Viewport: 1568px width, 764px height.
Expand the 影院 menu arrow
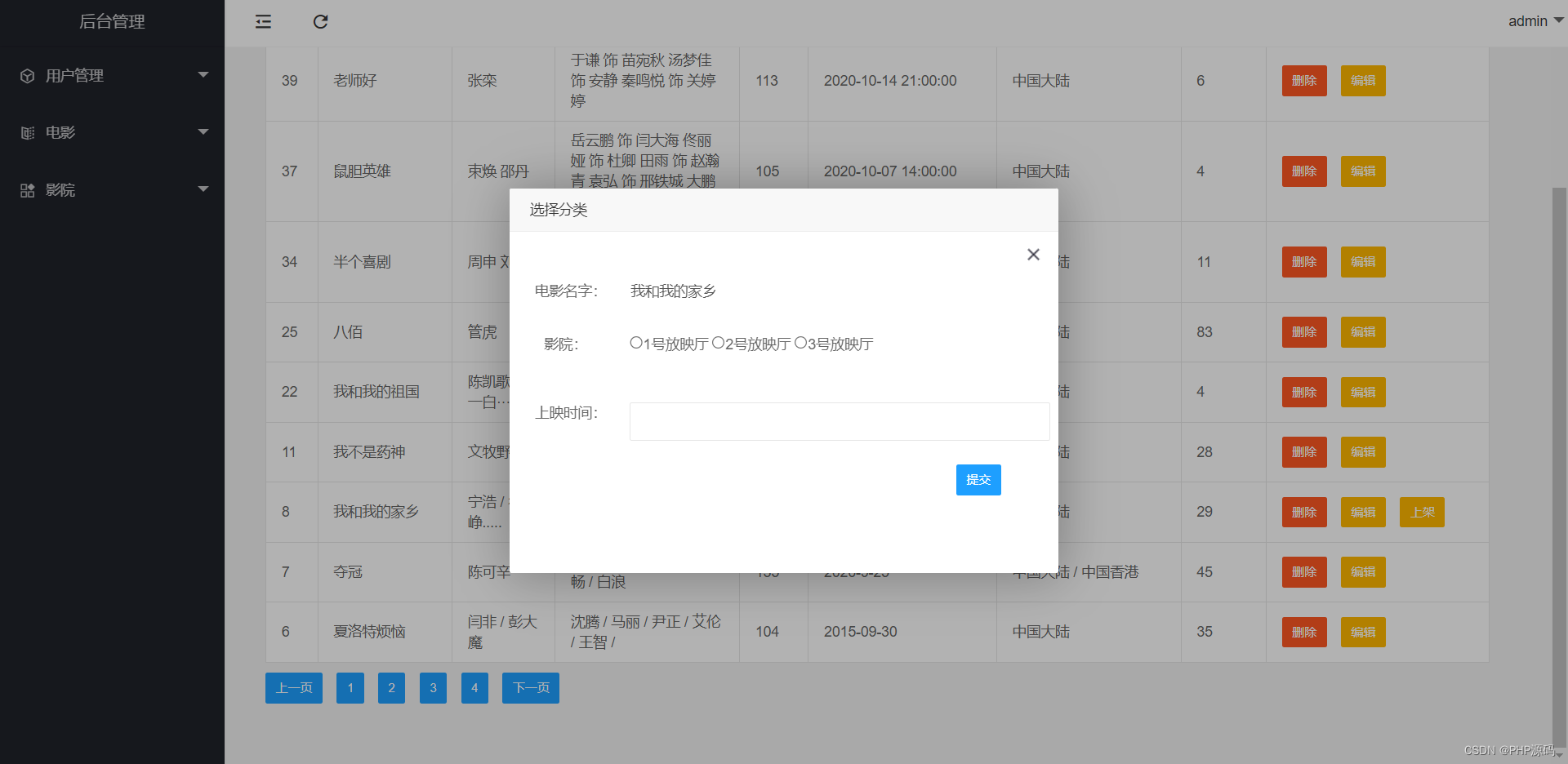pos(203,189)
